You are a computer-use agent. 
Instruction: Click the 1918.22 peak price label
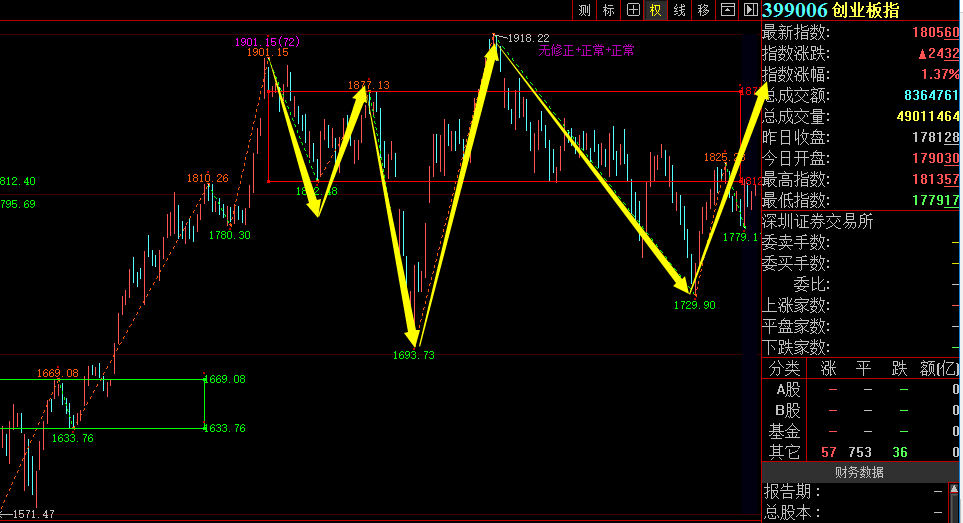coord(528,38)
